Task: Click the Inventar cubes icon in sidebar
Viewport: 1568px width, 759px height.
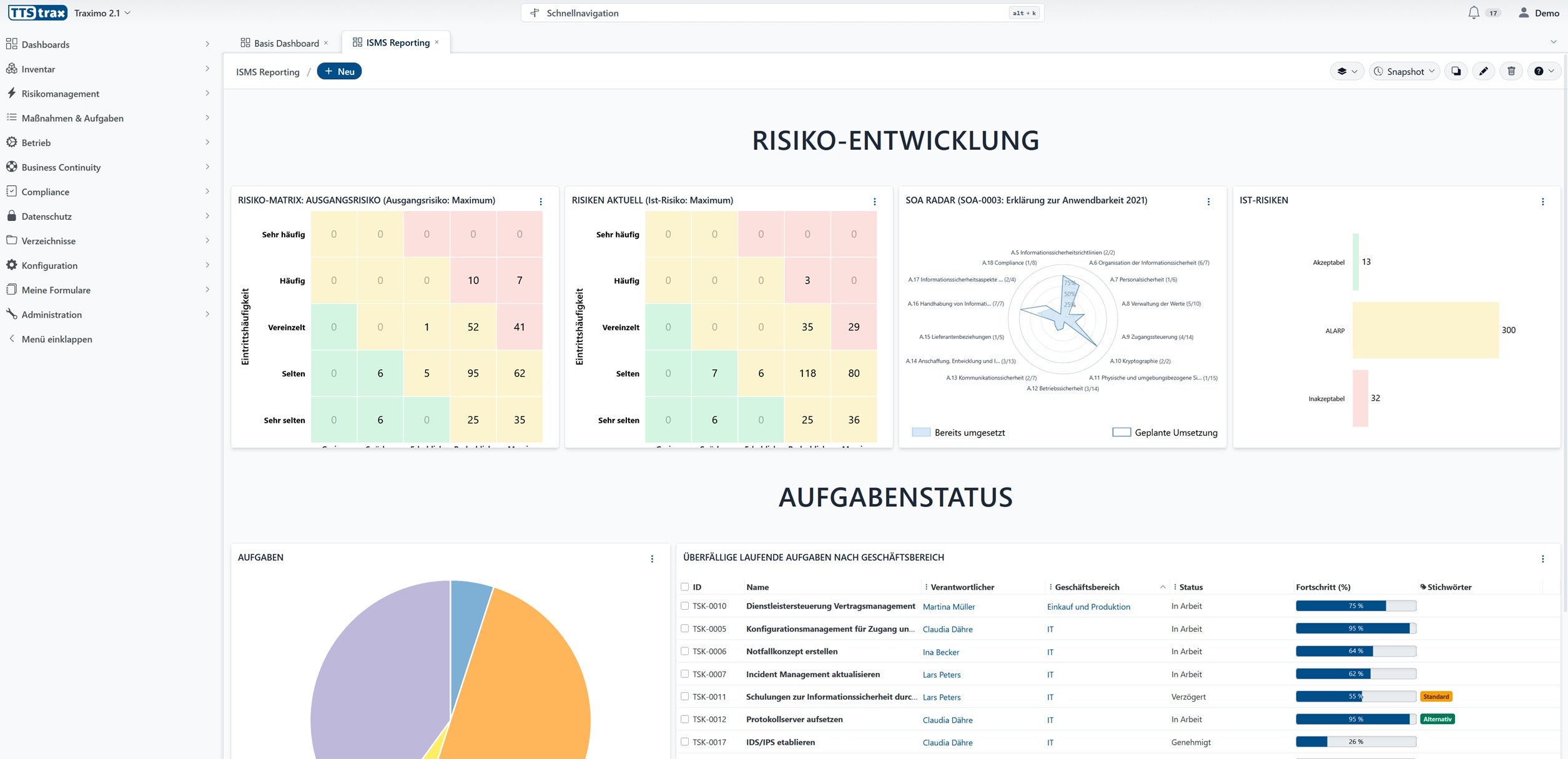Action: click(11, 69)
